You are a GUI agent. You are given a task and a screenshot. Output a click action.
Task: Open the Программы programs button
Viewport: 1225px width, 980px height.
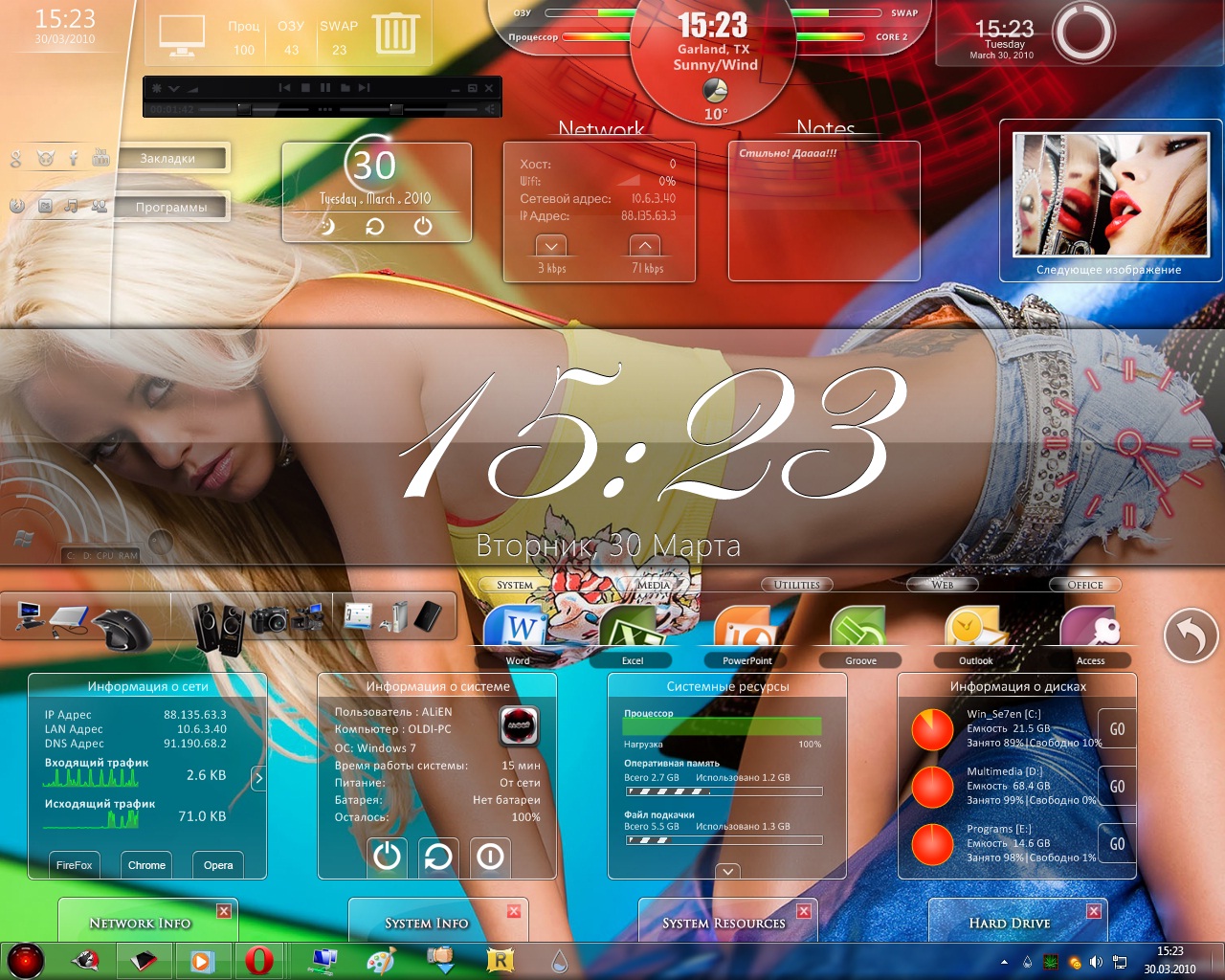click(x=171, y=207)
